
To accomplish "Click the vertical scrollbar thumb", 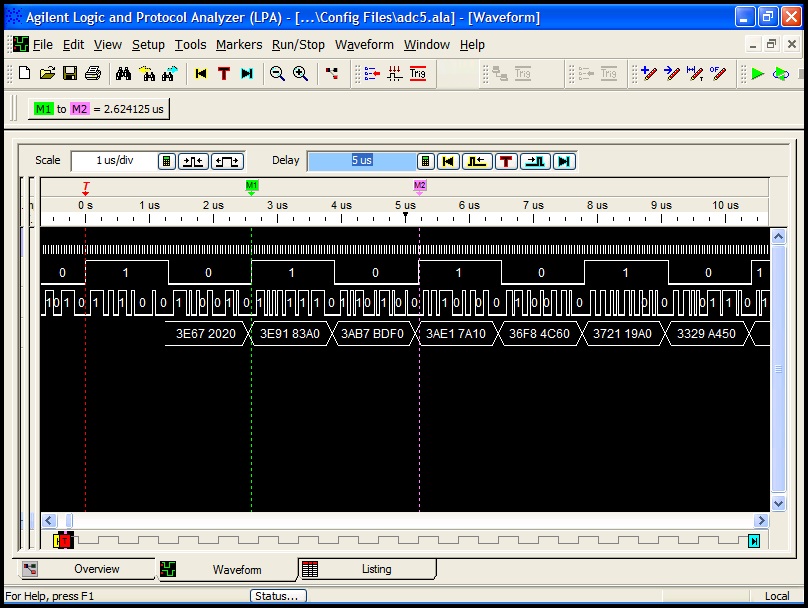I will 778,369.
